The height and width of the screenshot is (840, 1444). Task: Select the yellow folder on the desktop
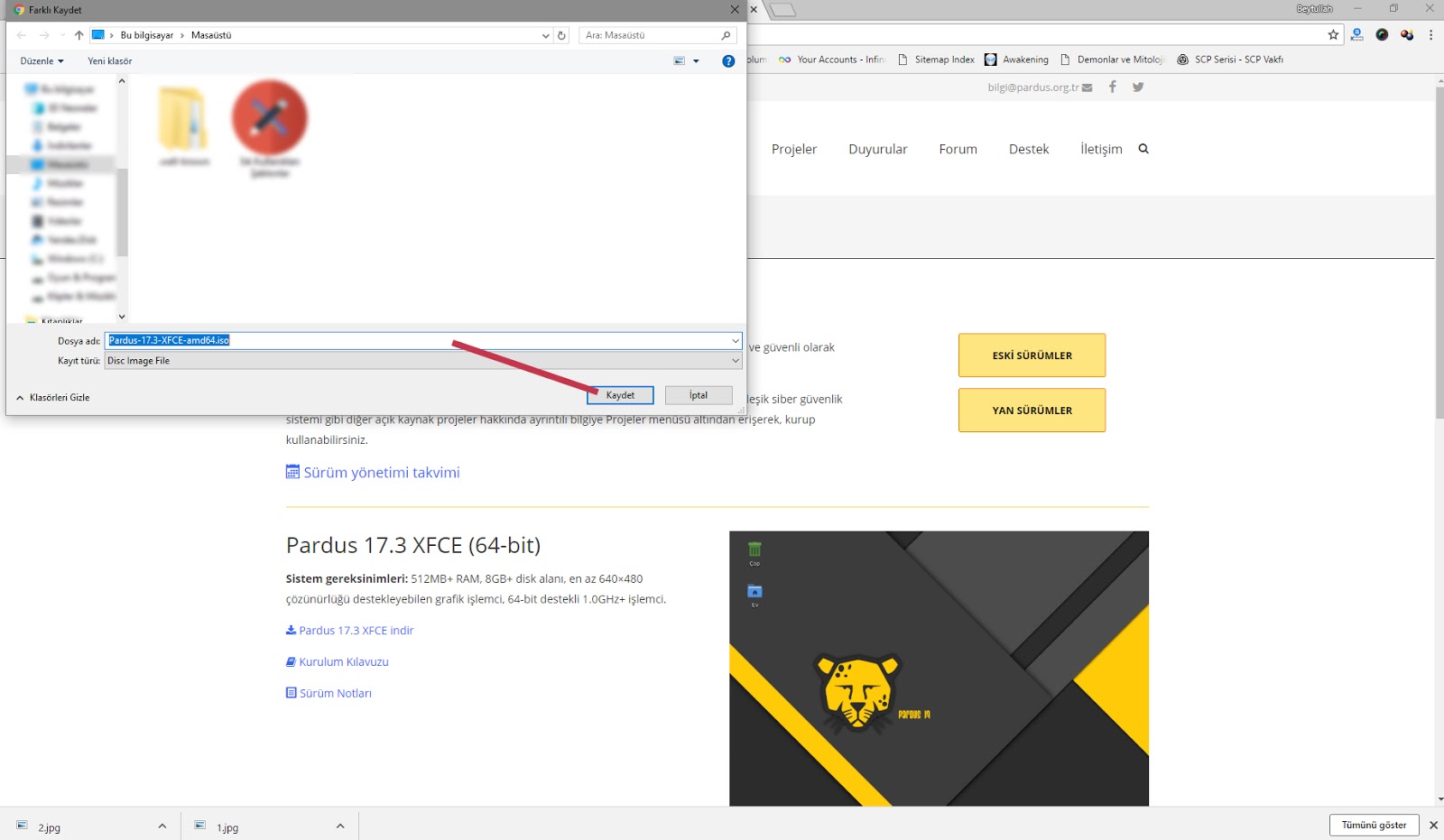pos(184,125)
